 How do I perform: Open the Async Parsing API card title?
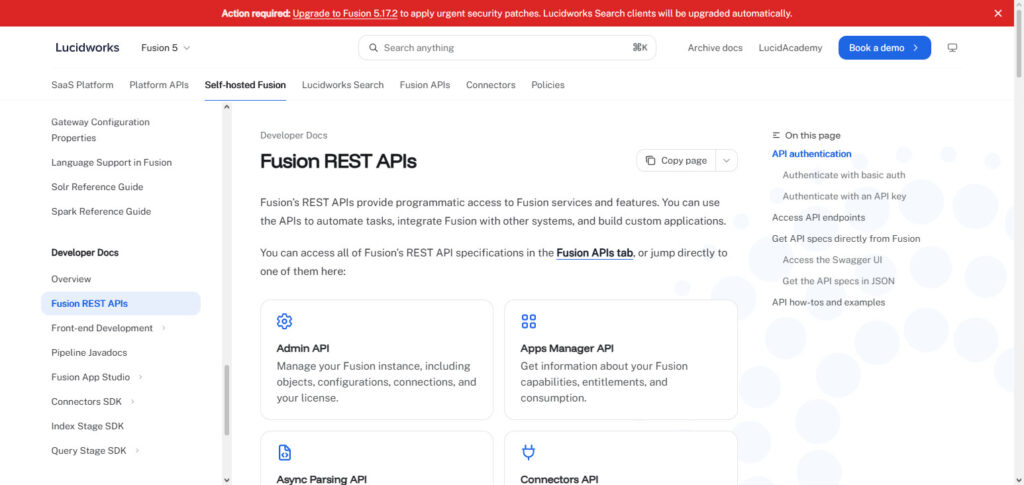click(321, 479)
